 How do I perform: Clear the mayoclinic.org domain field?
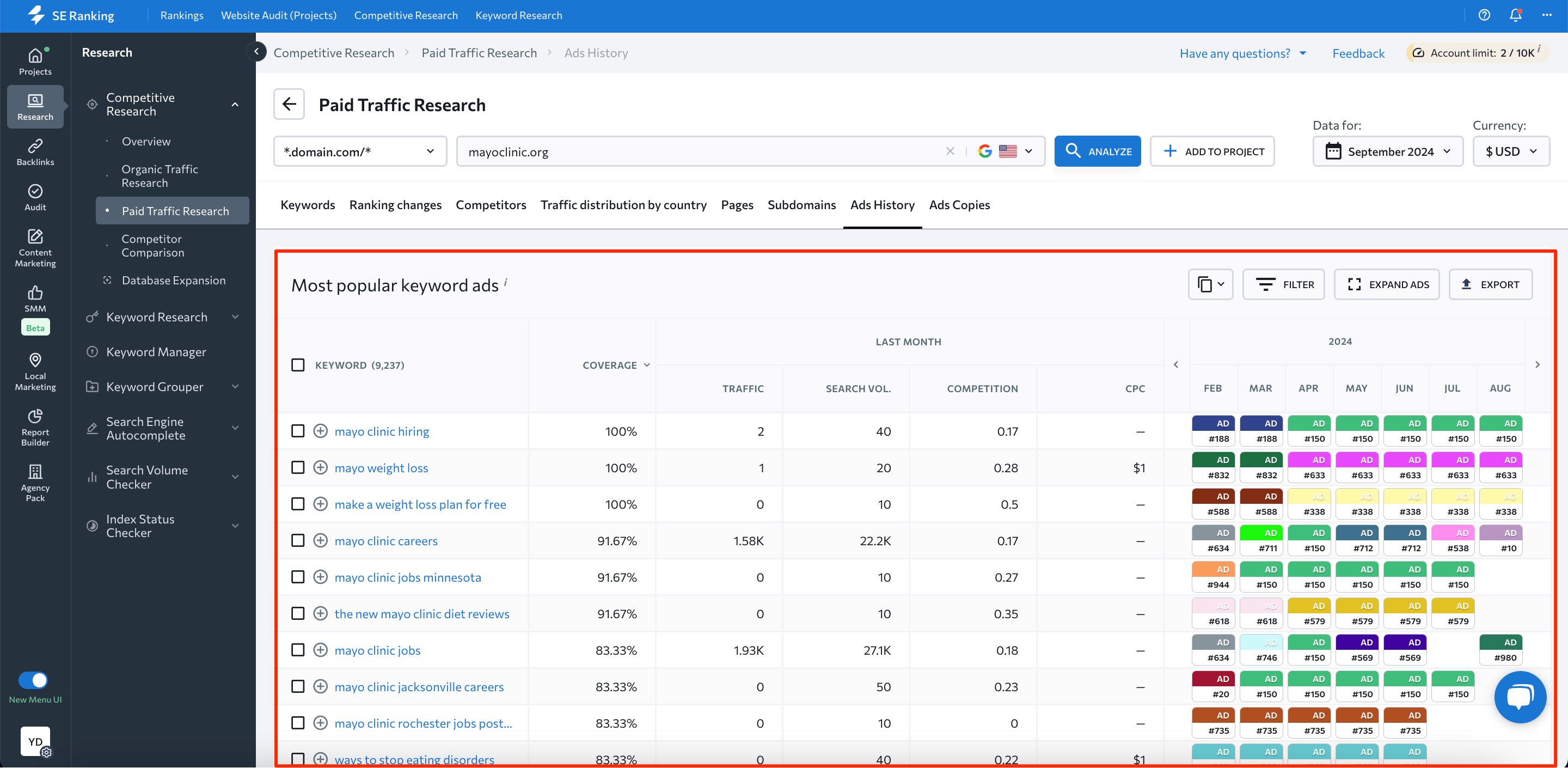tap(950, 151)
